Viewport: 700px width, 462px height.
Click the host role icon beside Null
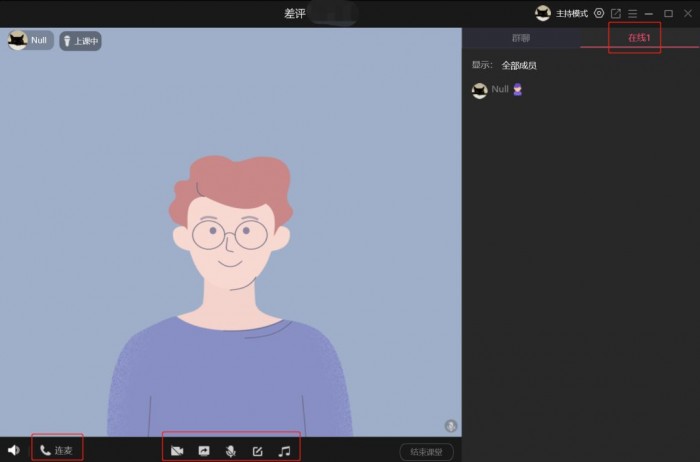(518, 90)
